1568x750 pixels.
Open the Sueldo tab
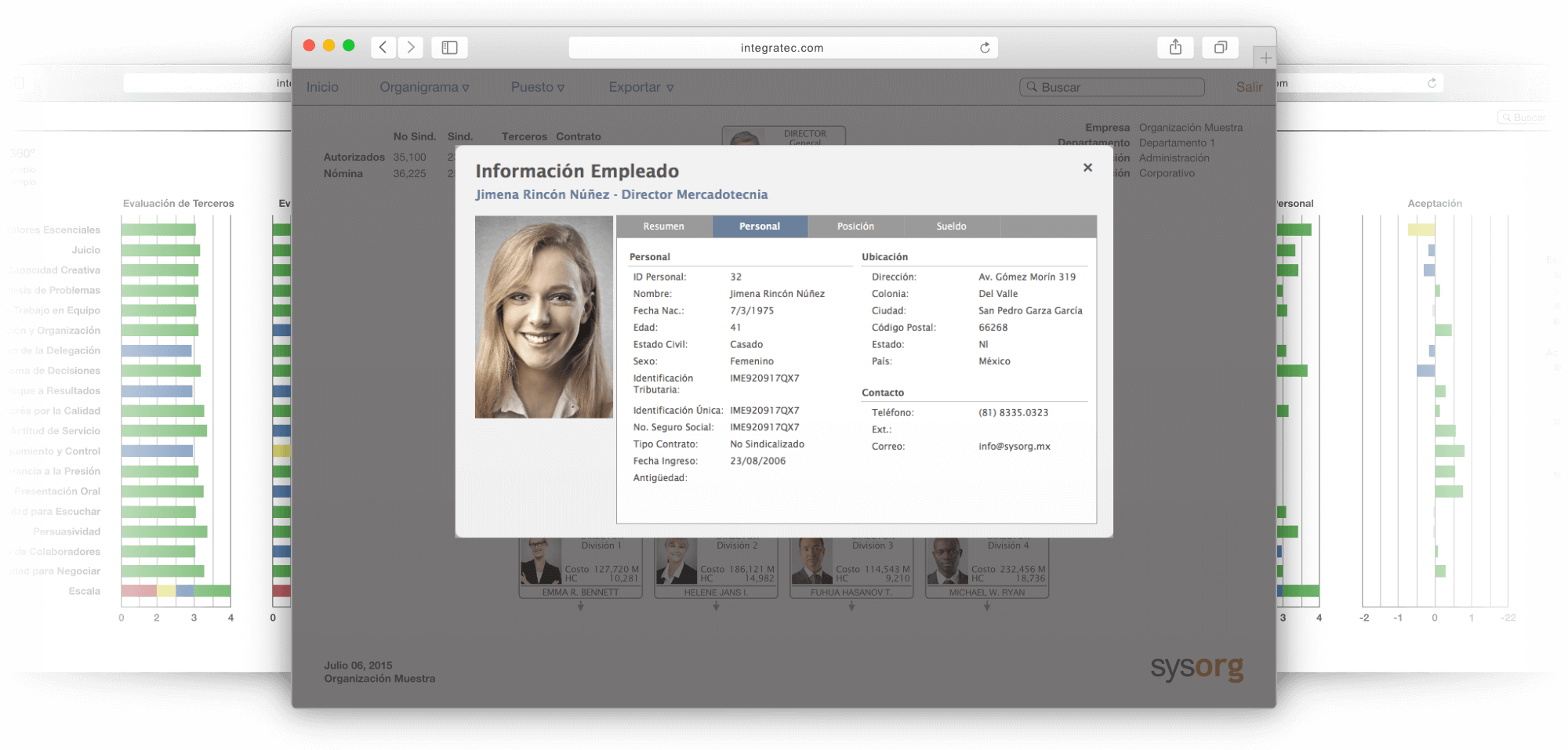click(x=951, y=226)
